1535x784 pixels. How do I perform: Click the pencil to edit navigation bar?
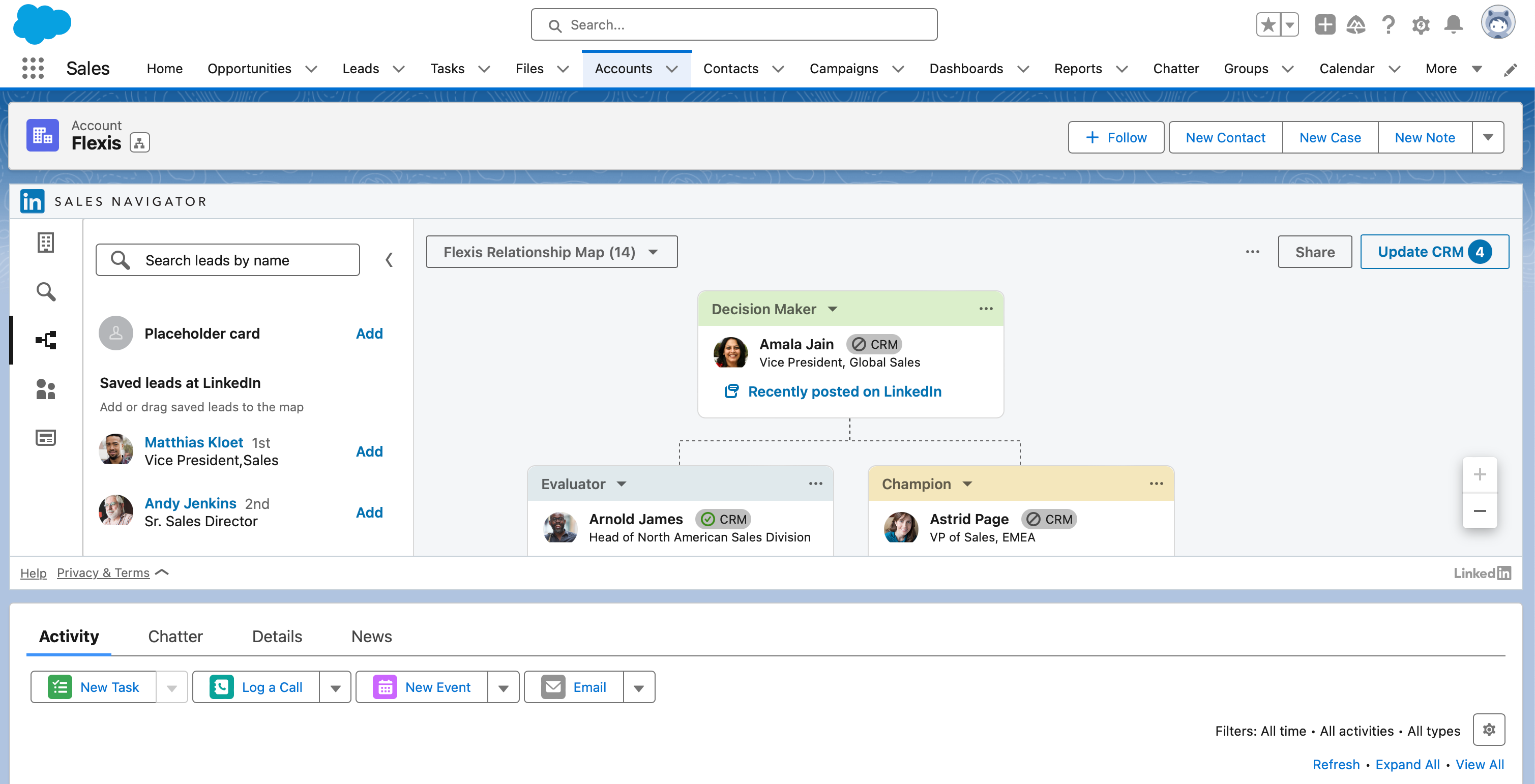click(x=1511, y=70)
